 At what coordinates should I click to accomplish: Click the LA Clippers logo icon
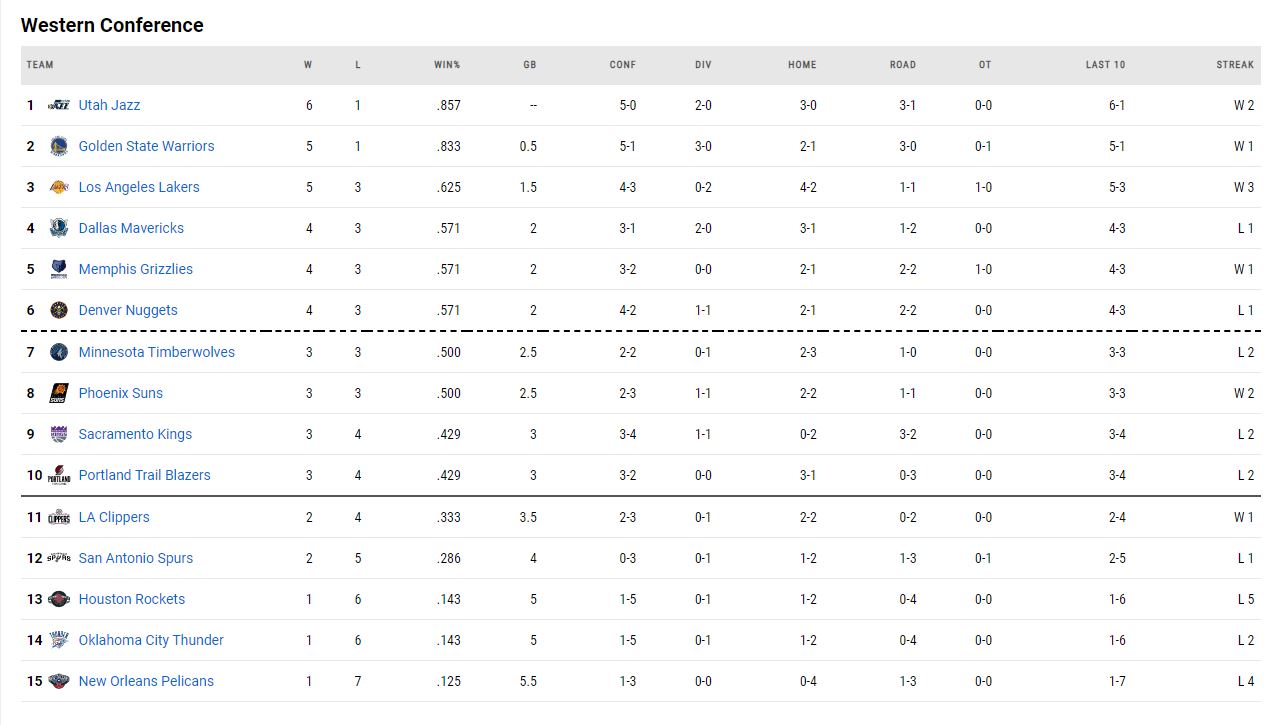point(59,517)
